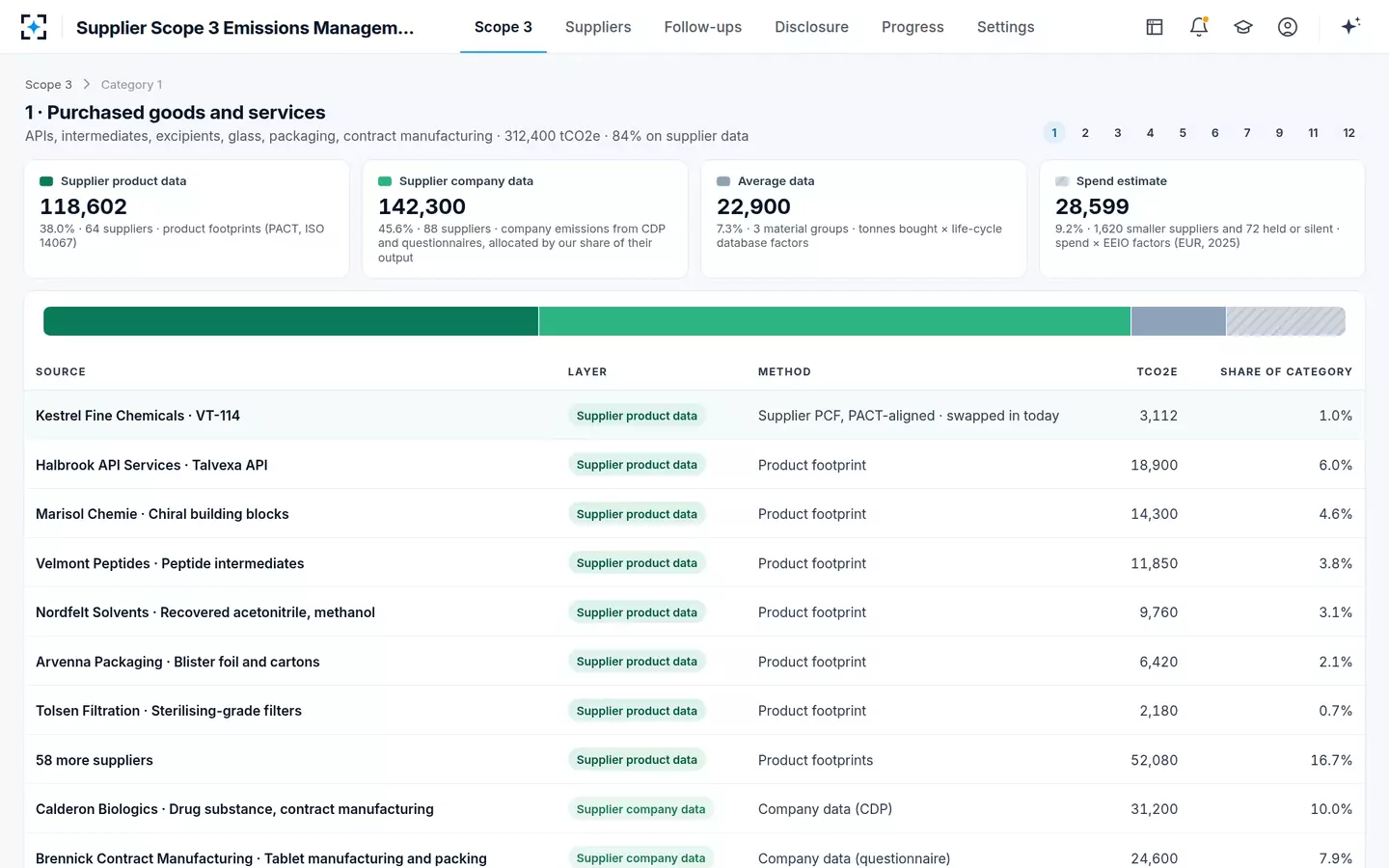Open the layout panel icon

[x=1155, y=27]
